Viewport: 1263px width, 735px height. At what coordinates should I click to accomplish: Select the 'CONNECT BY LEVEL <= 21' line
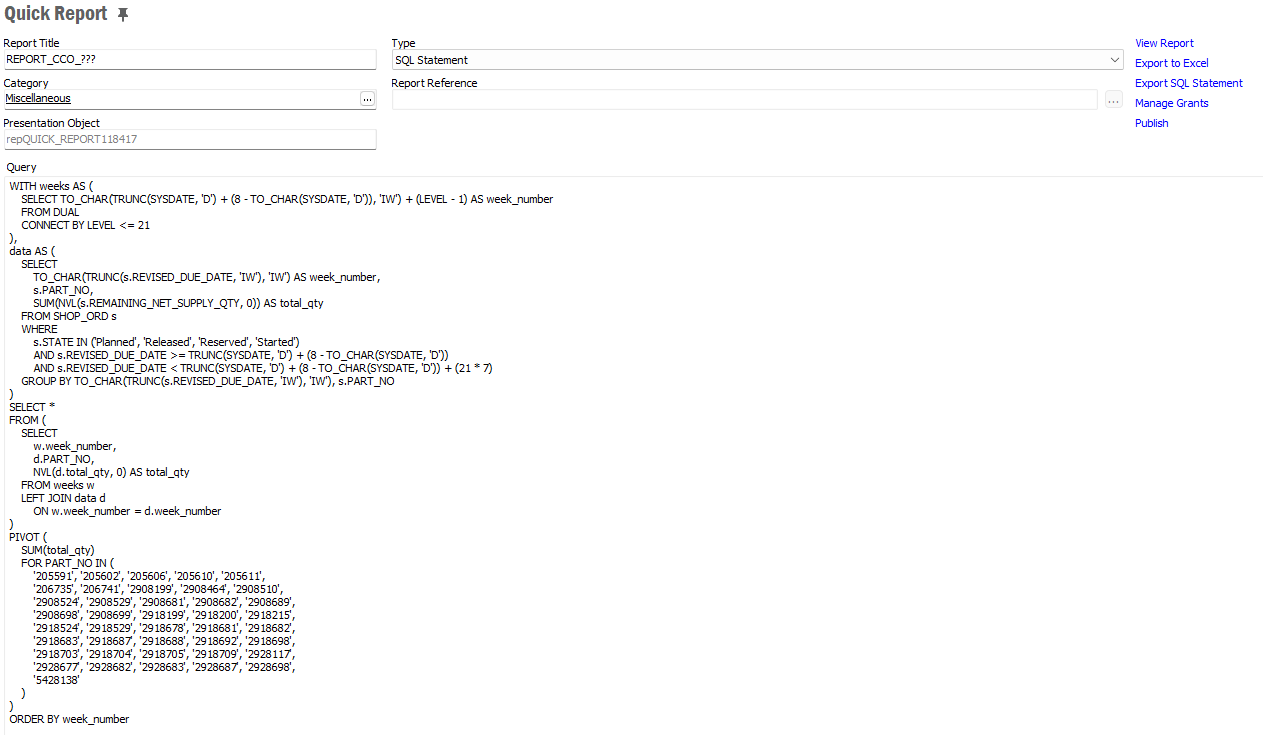(85, 225)
